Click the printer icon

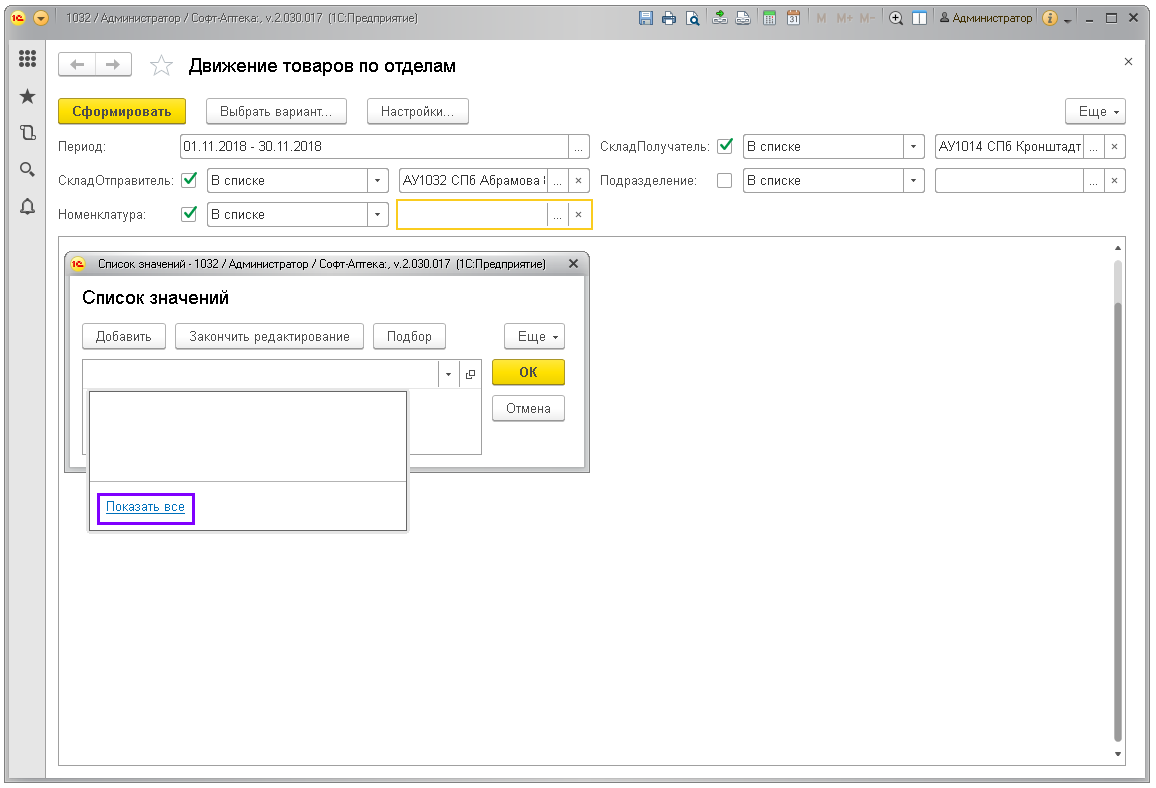tap(668, 18)
